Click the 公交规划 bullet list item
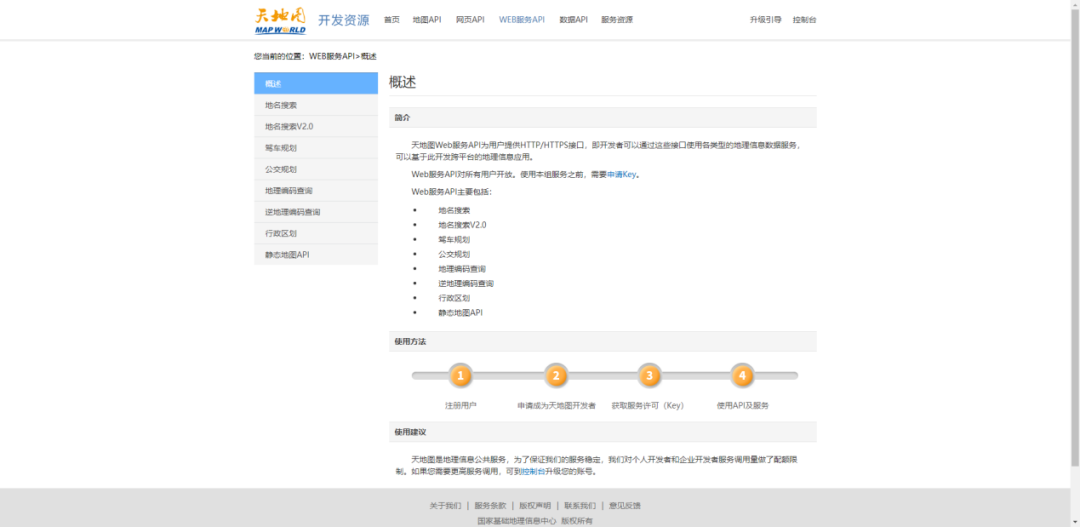Viewport: 1080px width, 527px height. pos(454,254)
